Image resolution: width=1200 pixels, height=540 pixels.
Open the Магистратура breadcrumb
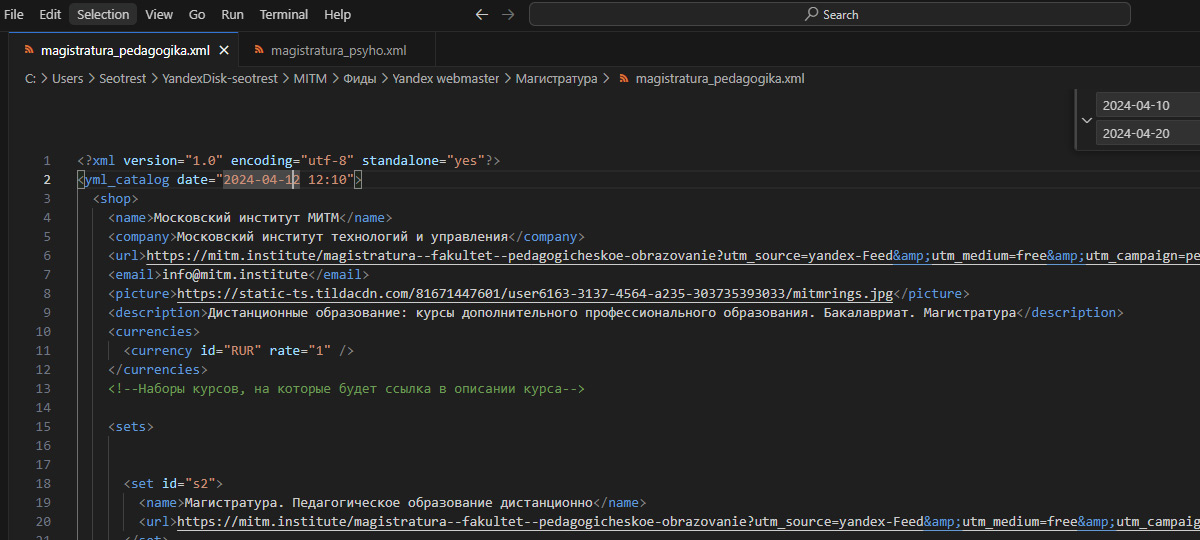556,78
